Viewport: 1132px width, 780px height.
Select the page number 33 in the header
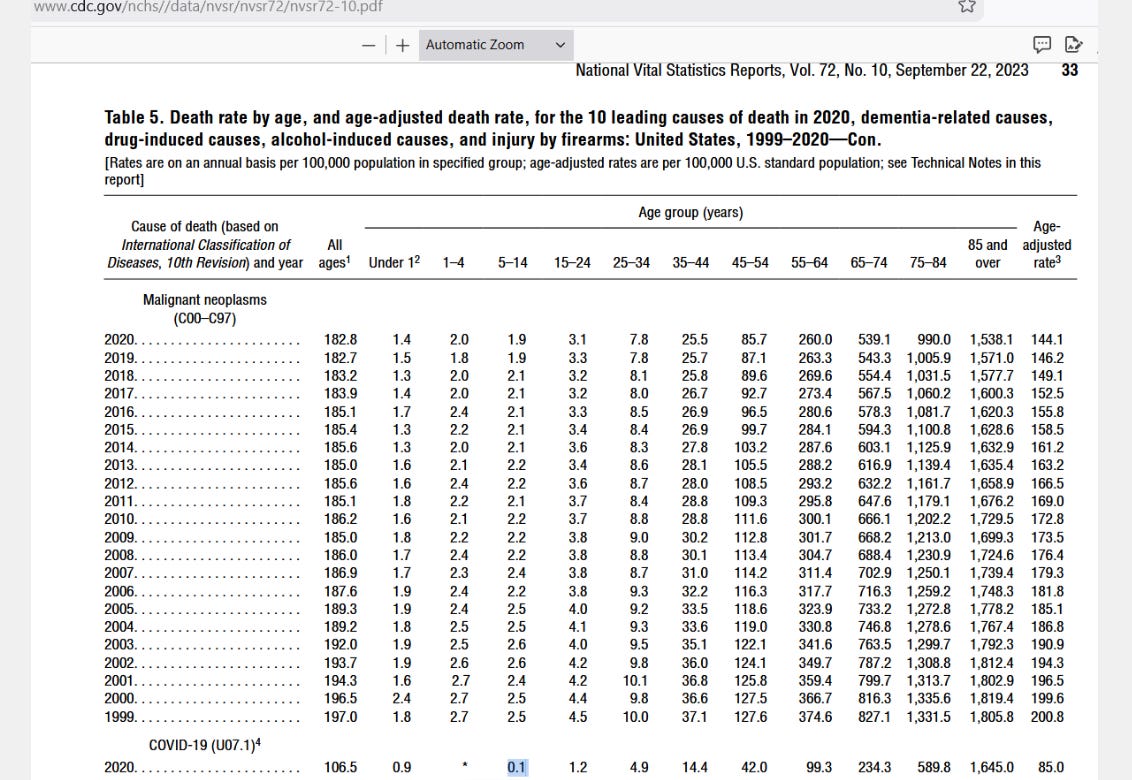pos(1070,70)
